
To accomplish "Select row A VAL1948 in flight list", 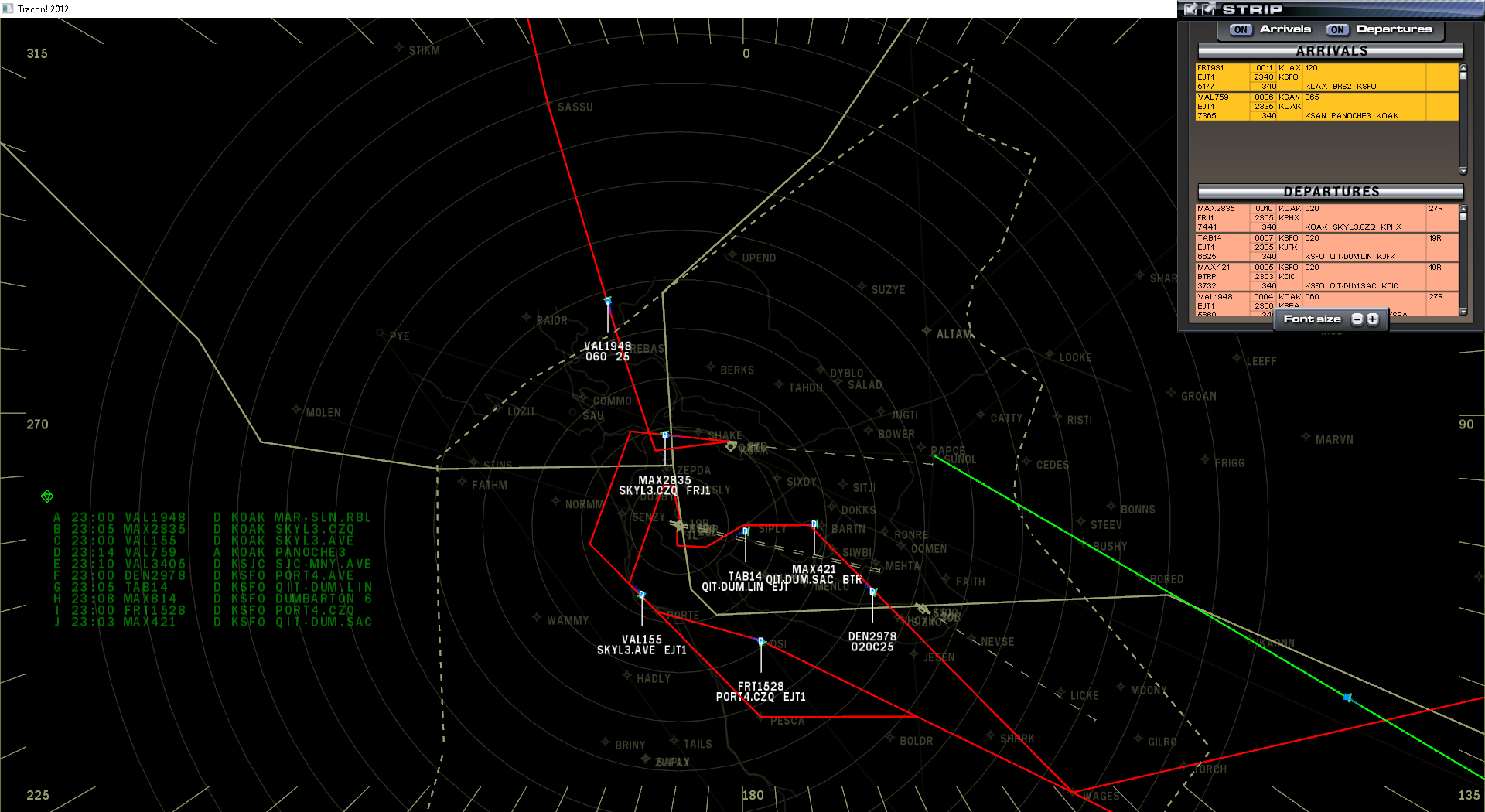I will [x=213, y=517].
